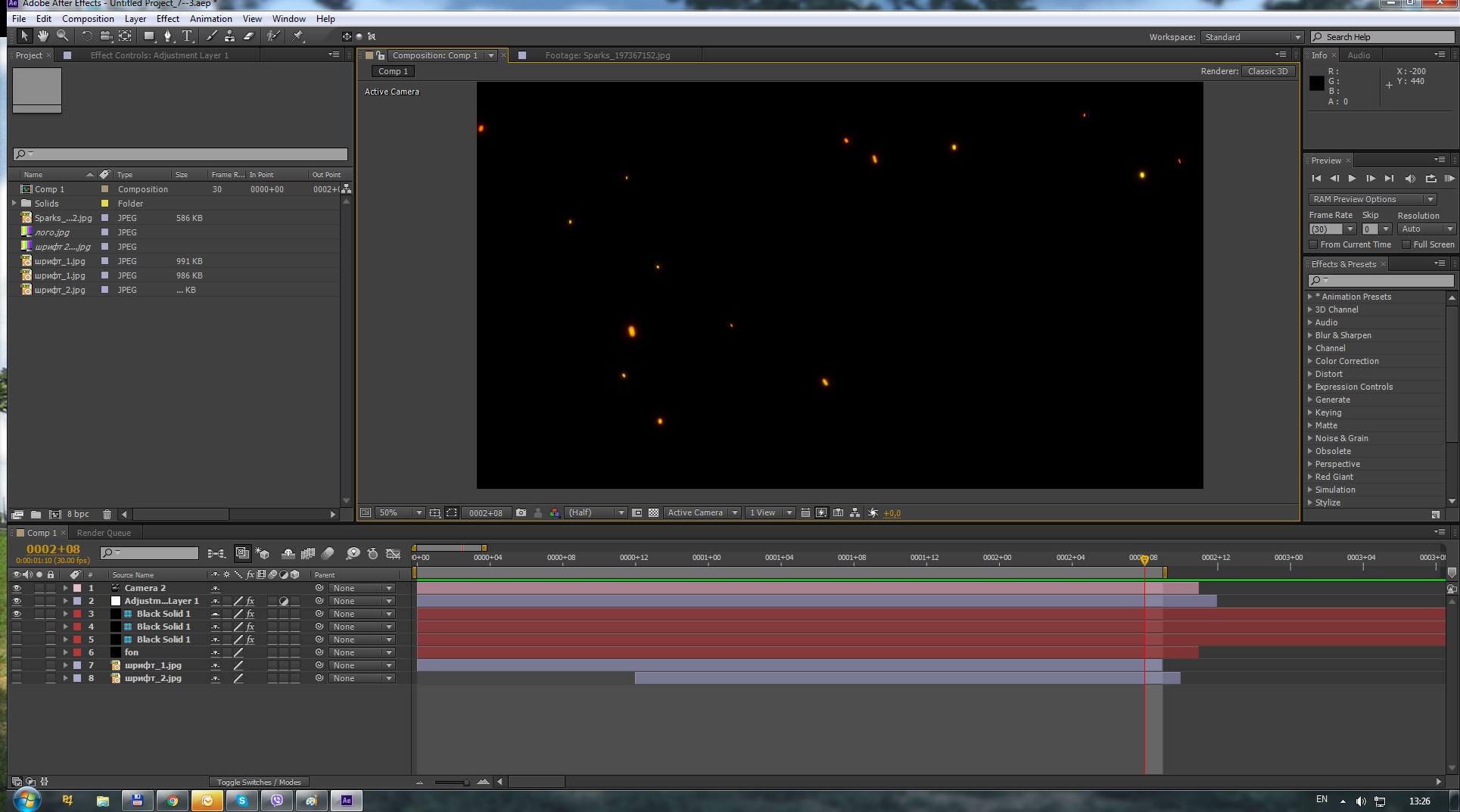This screenshot has width=1460, height=812.
Task: Open the Active Camera view dropdown
Action: tap(702, 512)
